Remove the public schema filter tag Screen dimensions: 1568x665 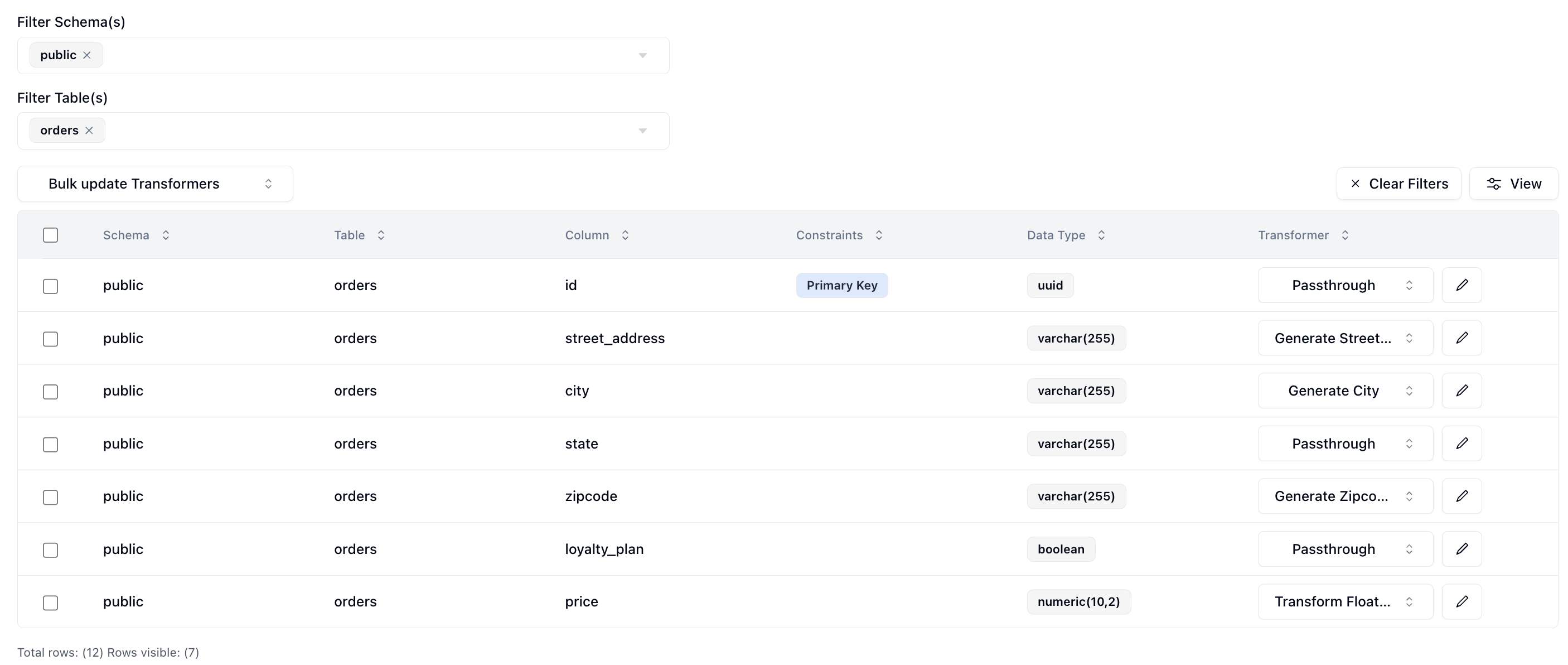(87, 55)
